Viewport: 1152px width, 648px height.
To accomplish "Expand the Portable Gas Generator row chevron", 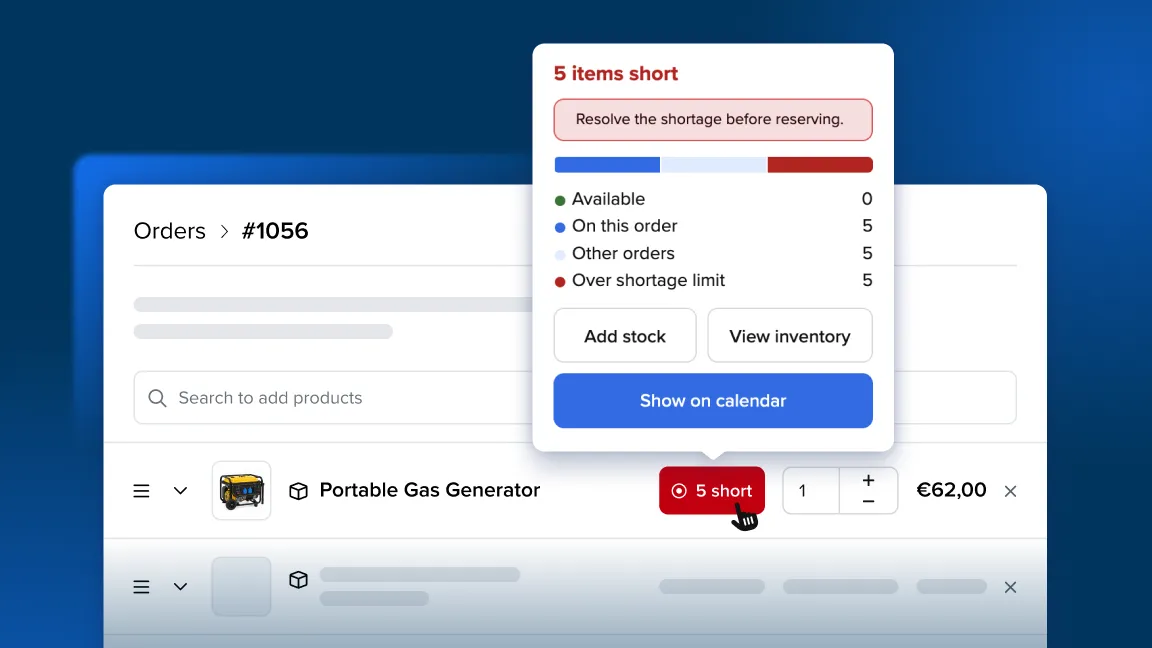I will point(180,491).
